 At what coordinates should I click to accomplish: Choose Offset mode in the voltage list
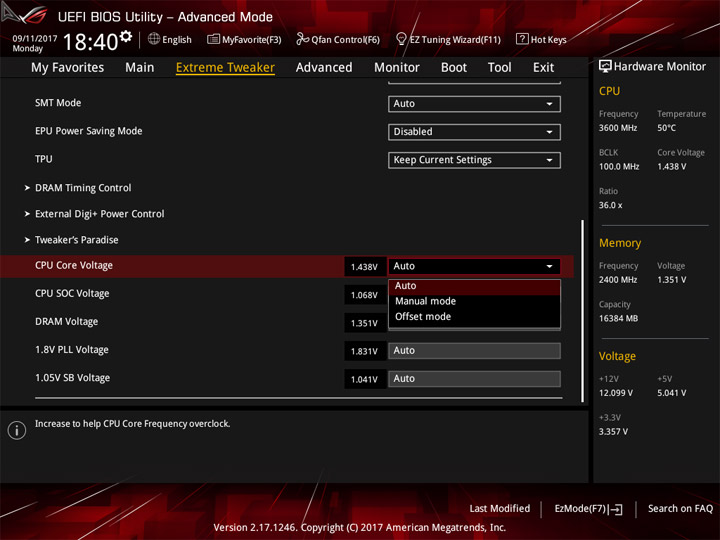[474, 317]
